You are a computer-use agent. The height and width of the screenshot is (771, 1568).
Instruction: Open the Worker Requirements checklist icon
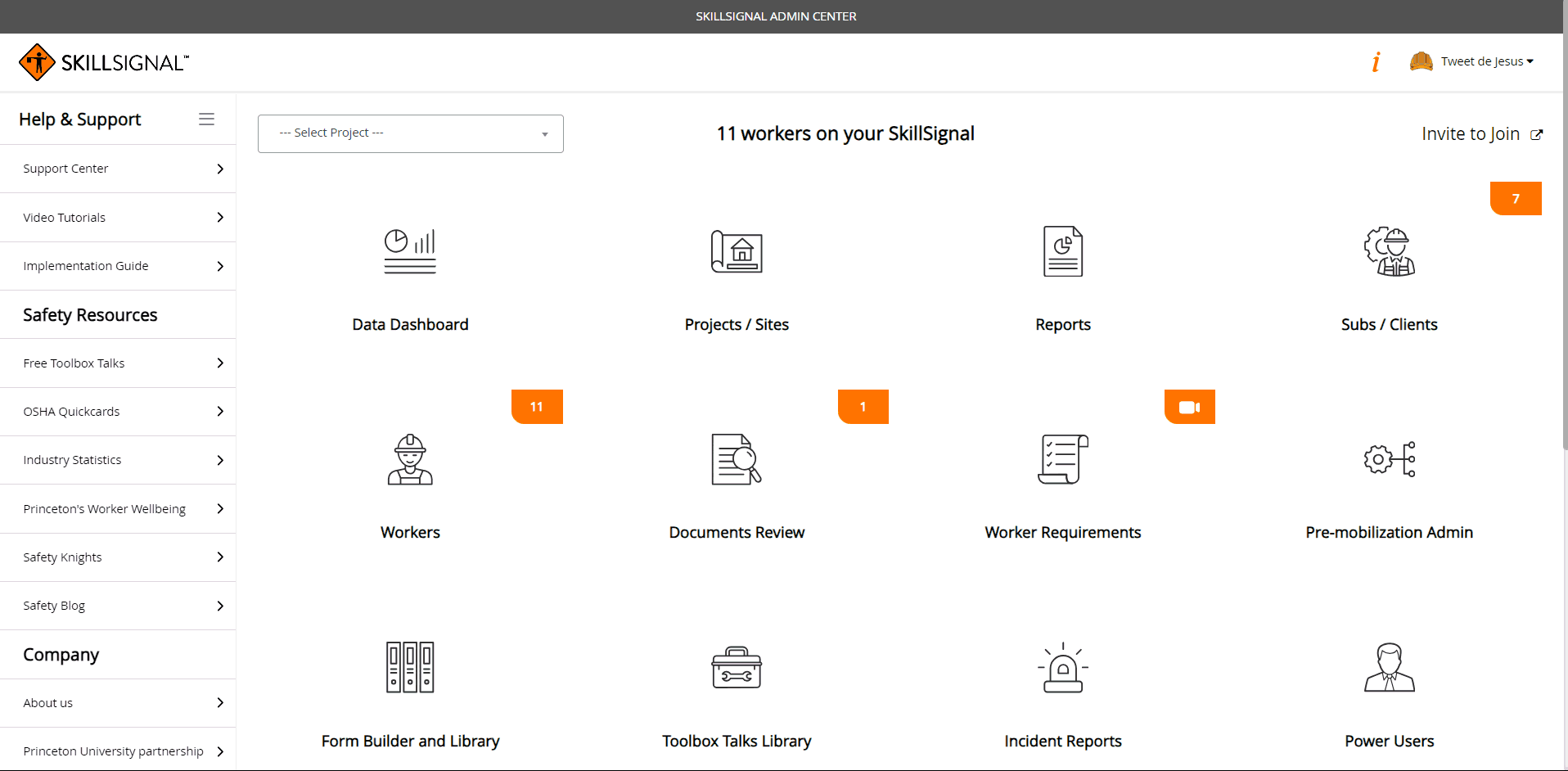pos(1063,459)
